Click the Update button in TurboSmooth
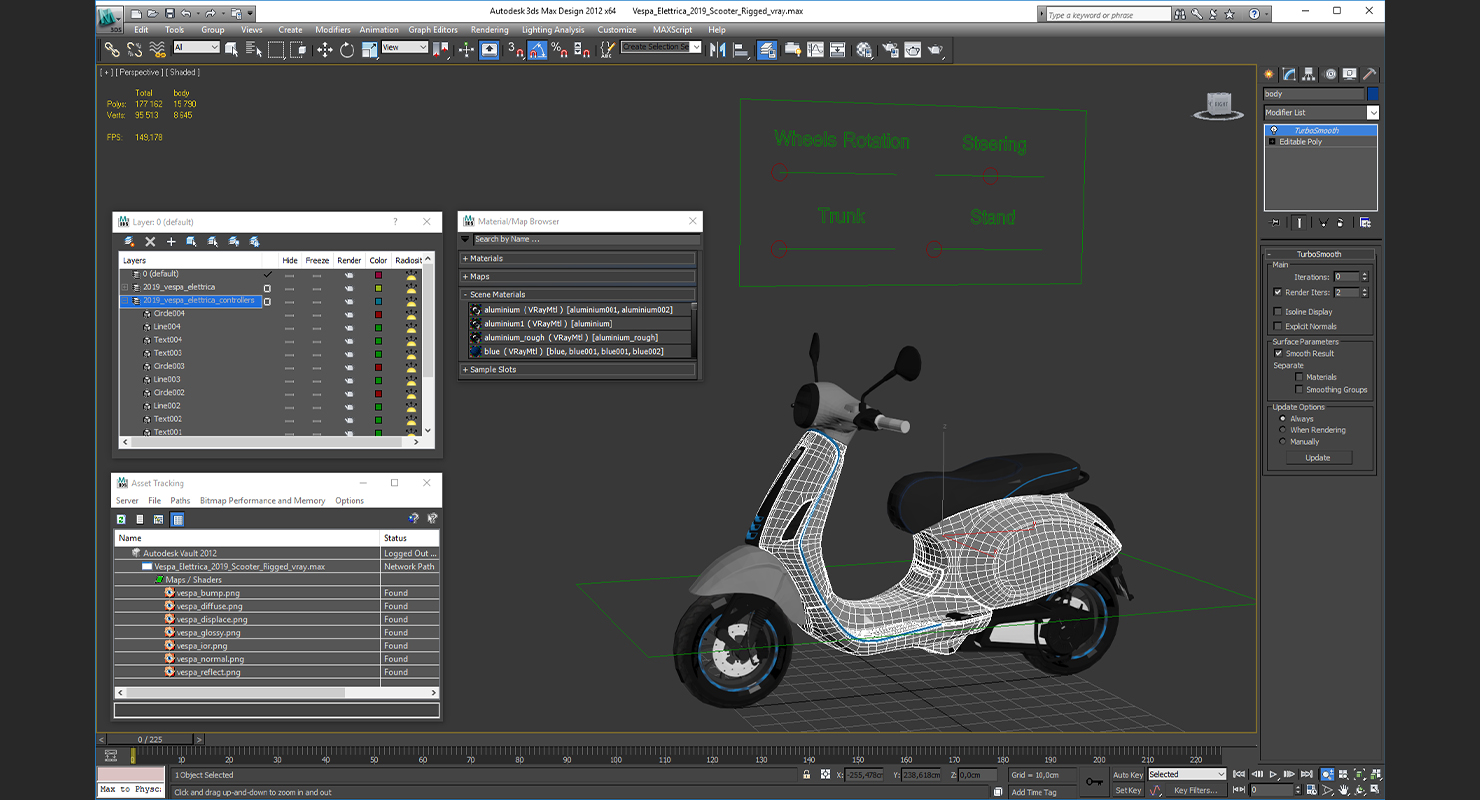Image resolution: width=1480 pixels, height=800 pixels. point(1317,457)
